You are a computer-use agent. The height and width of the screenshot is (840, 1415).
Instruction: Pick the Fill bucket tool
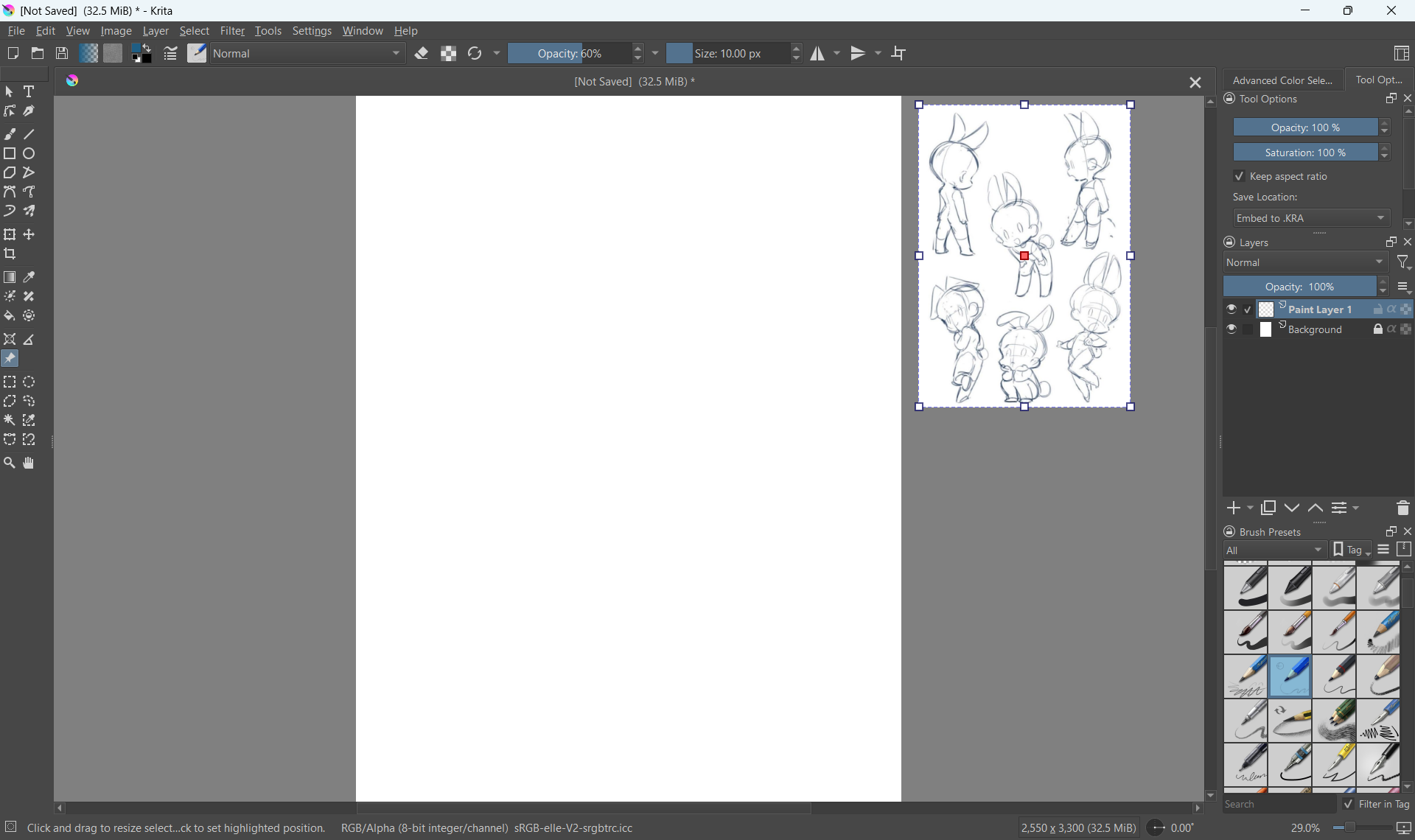(10, 316)
